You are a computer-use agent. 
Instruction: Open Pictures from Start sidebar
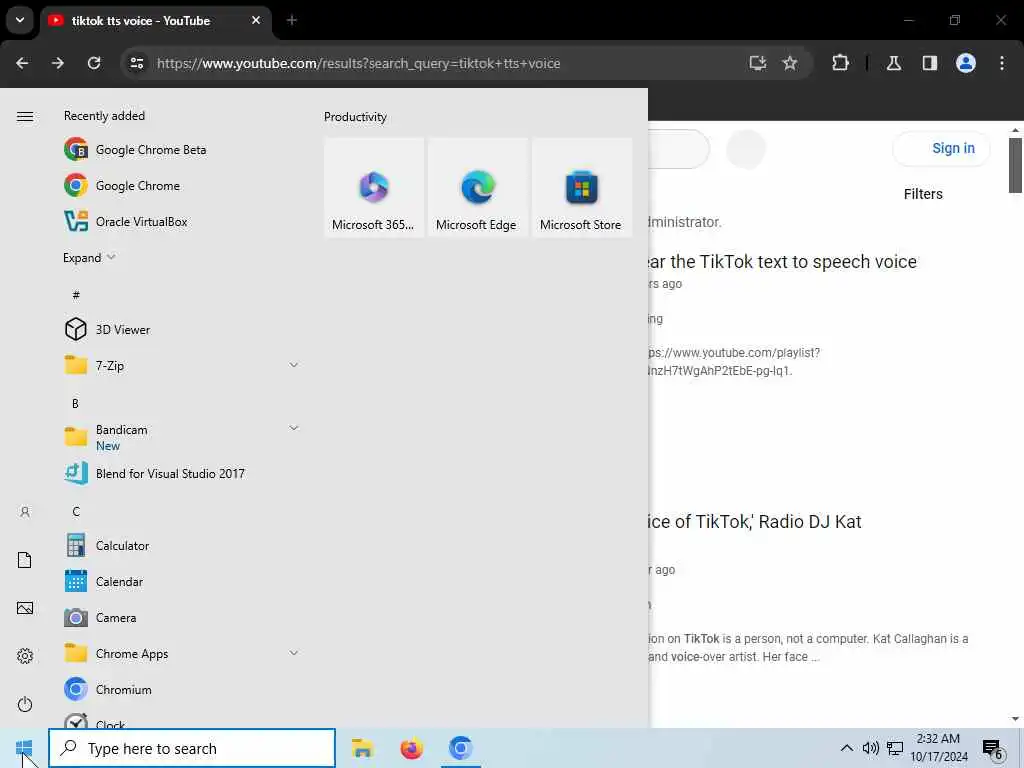(25, 608)
